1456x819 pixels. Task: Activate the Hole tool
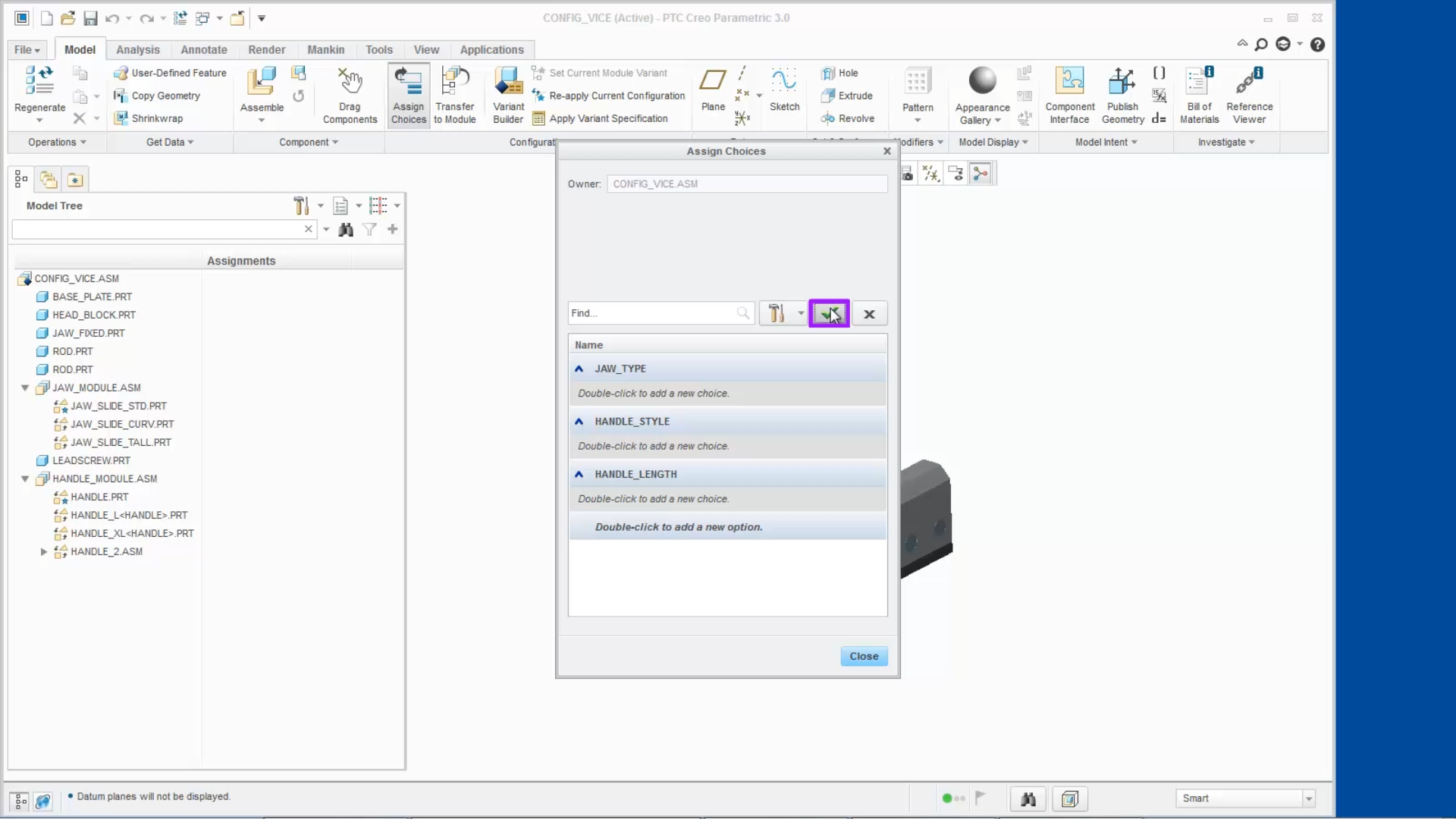[x=841, y=72]
